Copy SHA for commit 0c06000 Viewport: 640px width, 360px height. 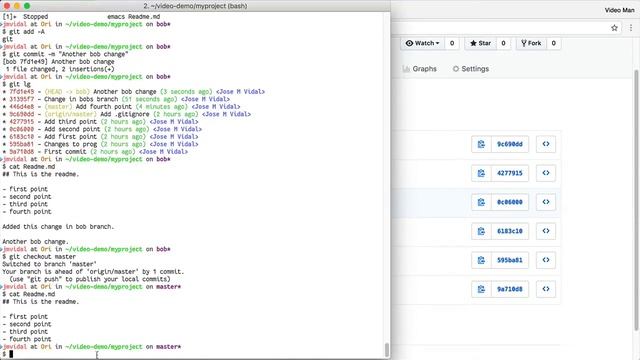[481, 202]
